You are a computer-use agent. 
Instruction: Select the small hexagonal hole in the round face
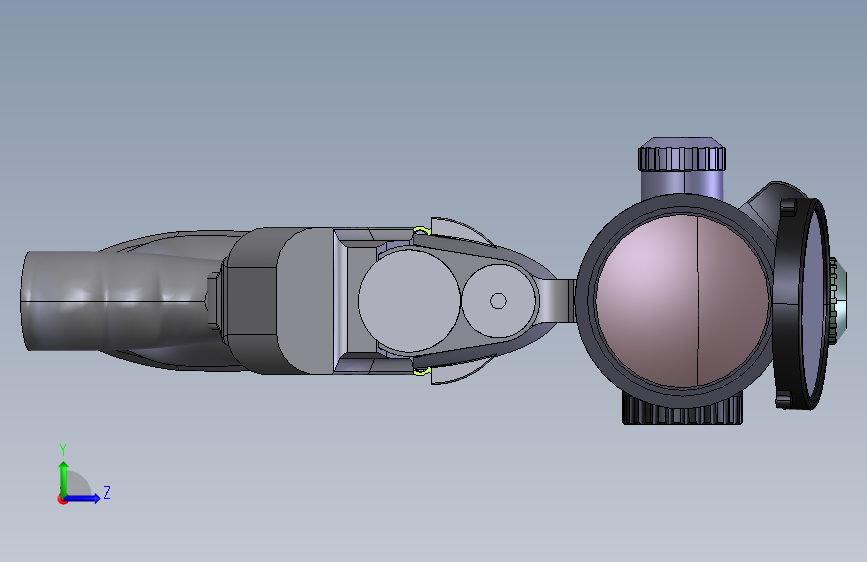click(498, 301)
